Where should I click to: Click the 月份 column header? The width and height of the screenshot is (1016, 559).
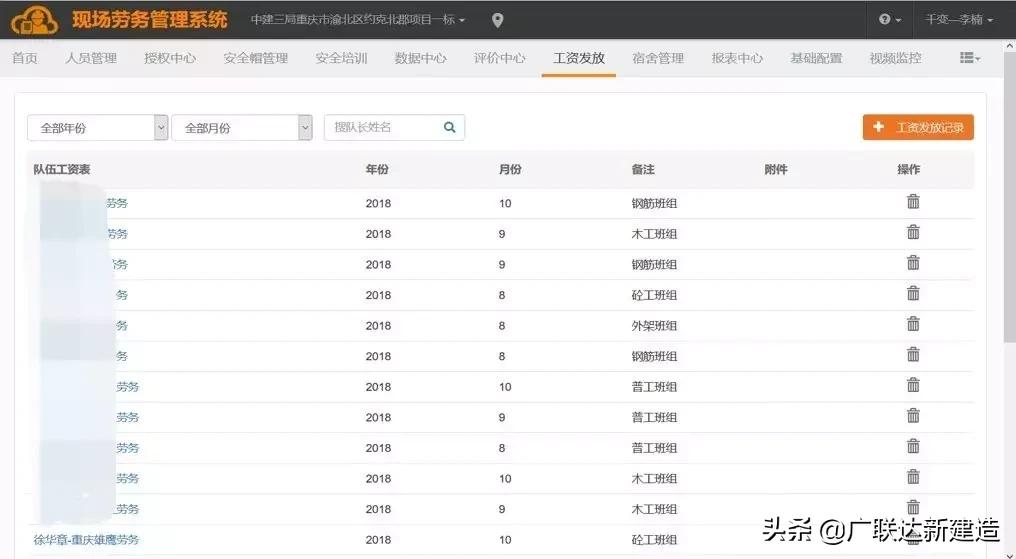click(x=510, y=170)
